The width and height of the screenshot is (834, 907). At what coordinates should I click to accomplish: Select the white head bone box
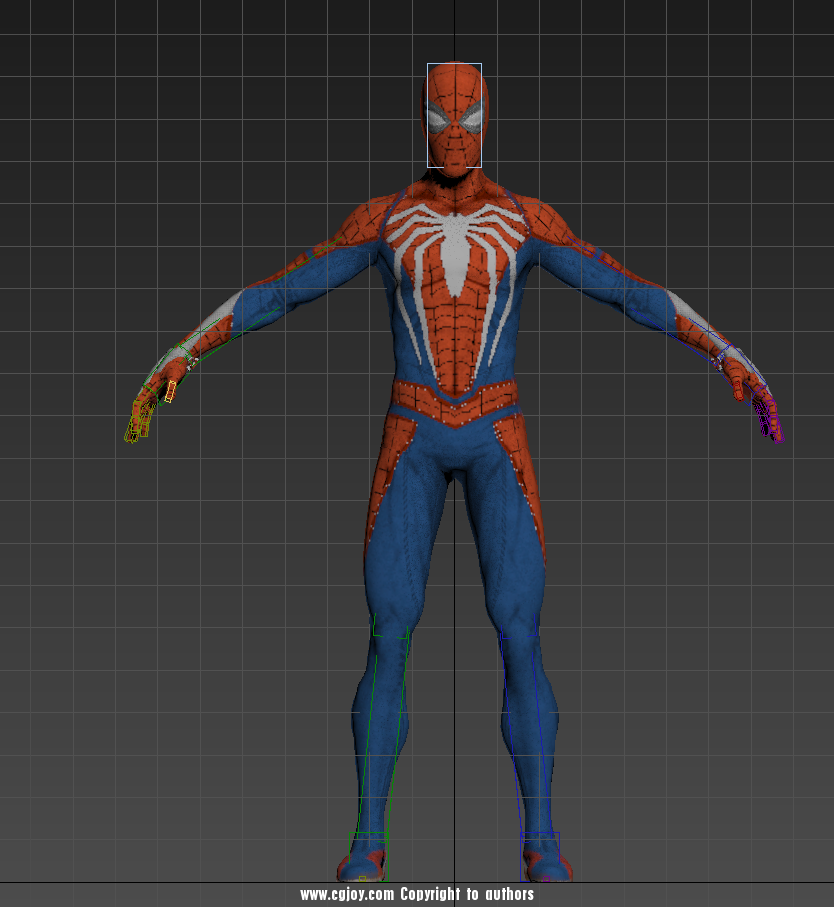coord(454,115)
